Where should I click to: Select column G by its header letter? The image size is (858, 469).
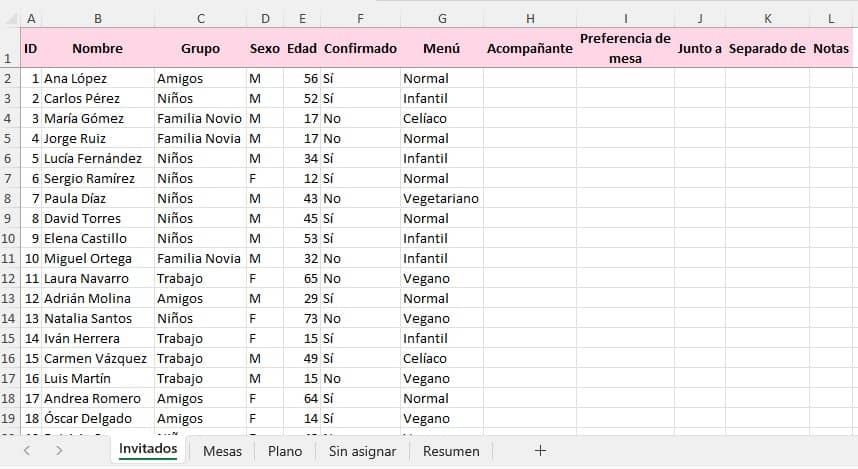coord(441,18)
